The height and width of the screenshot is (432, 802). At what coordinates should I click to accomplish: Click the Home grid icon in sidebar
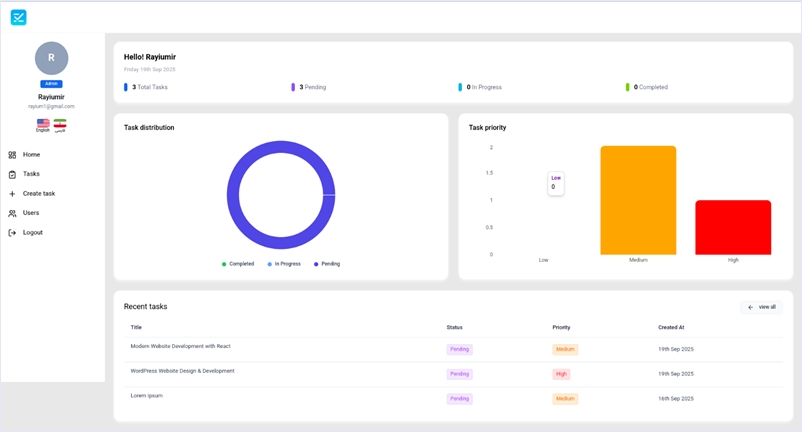[12, 155]
